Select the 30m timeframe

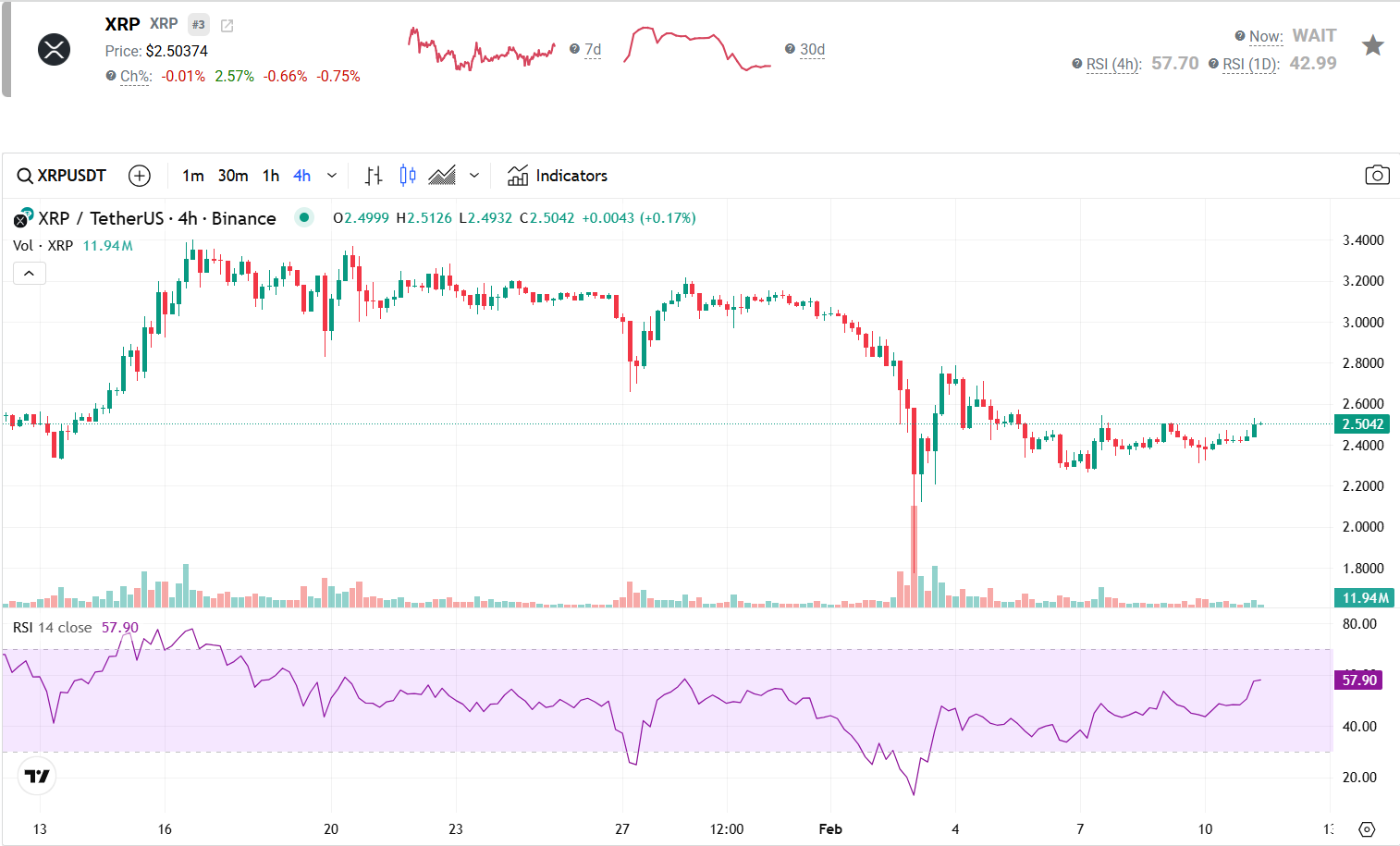pos(233,176)
